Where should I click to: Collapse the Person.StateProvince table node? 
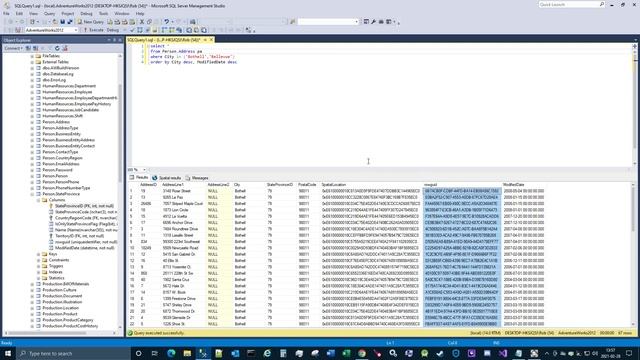click(x=32, y=194)
